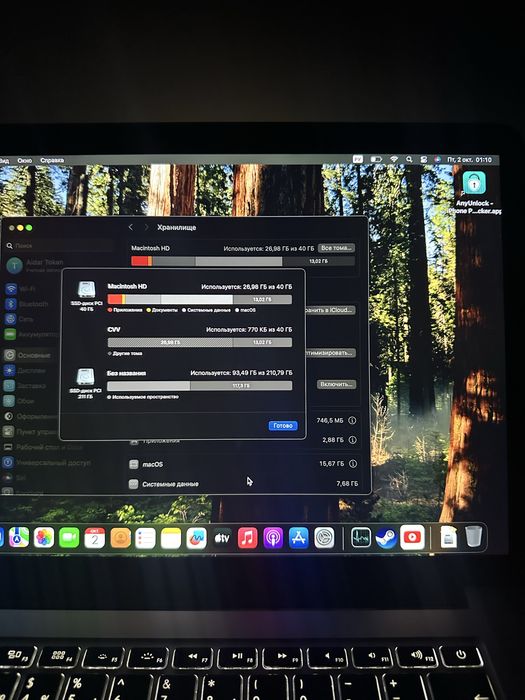
Task: Click the Системные данные row
Action: click(243, 484)
